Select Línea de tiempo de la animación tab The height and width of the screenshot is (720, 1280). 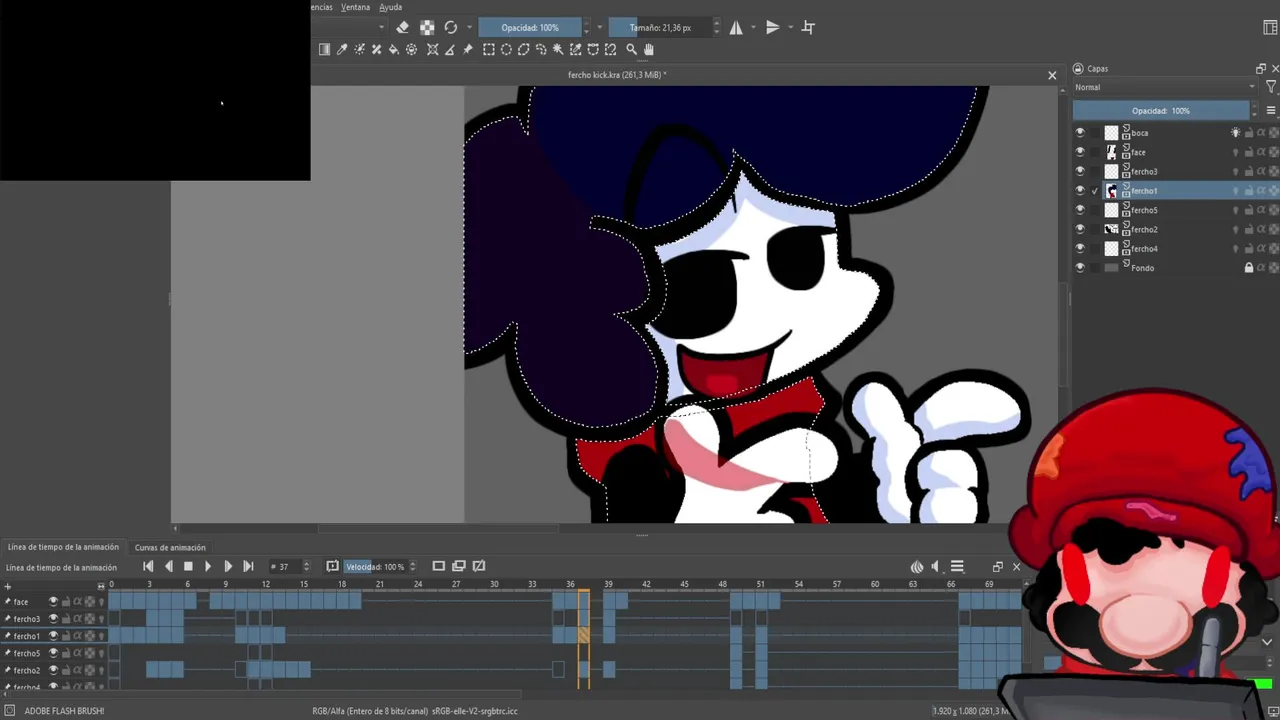[63, 548]
